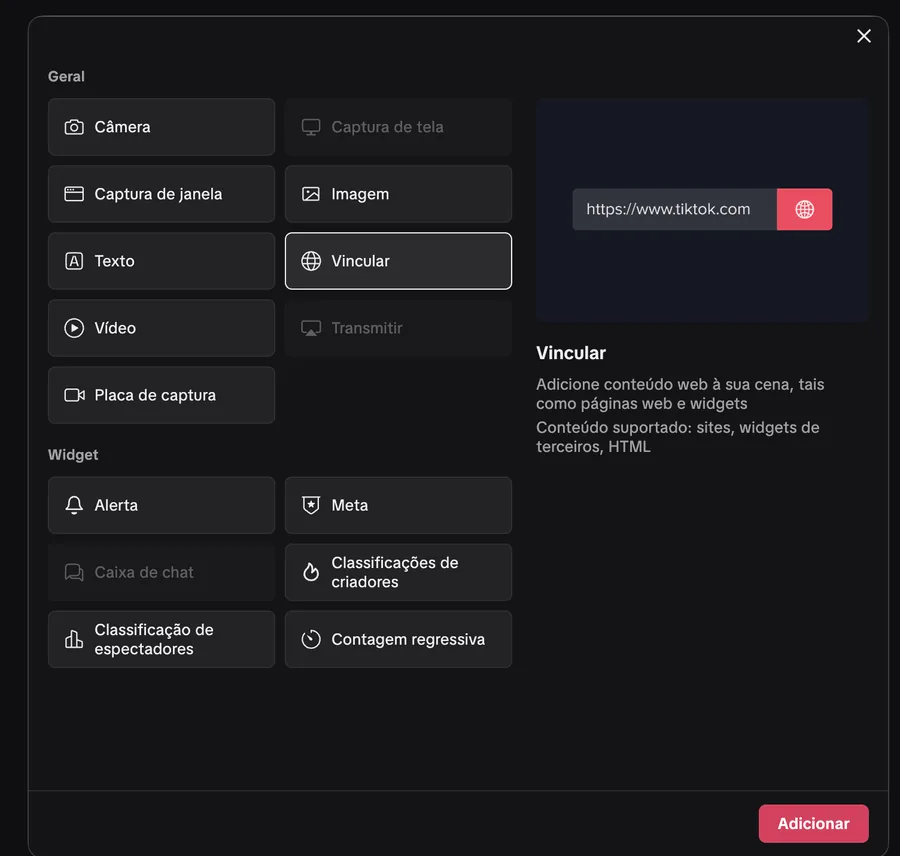Close the add source dialog
The image size is (900, 856).
(864, 36)
